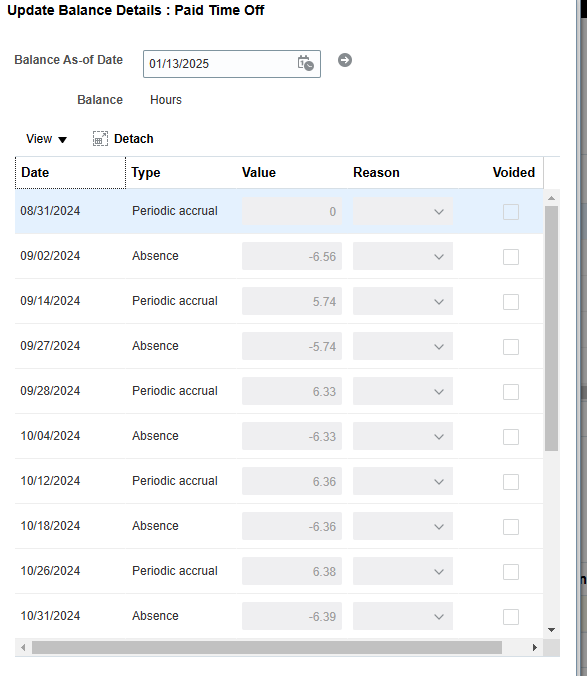Open Reason dropdown for 09/14/2024 row
587x676 pixels.
403,301
